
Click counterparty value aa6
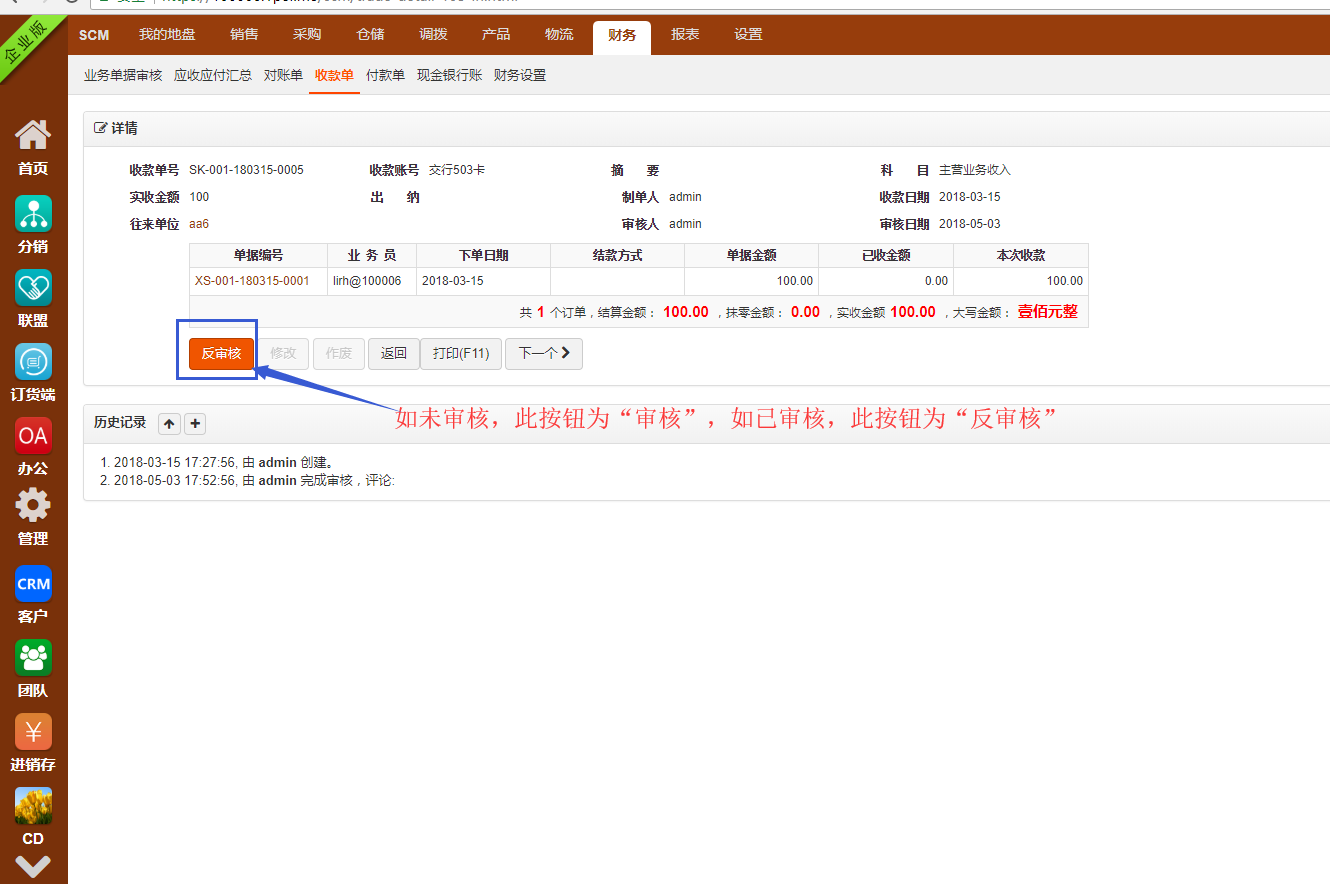point(199,224)
